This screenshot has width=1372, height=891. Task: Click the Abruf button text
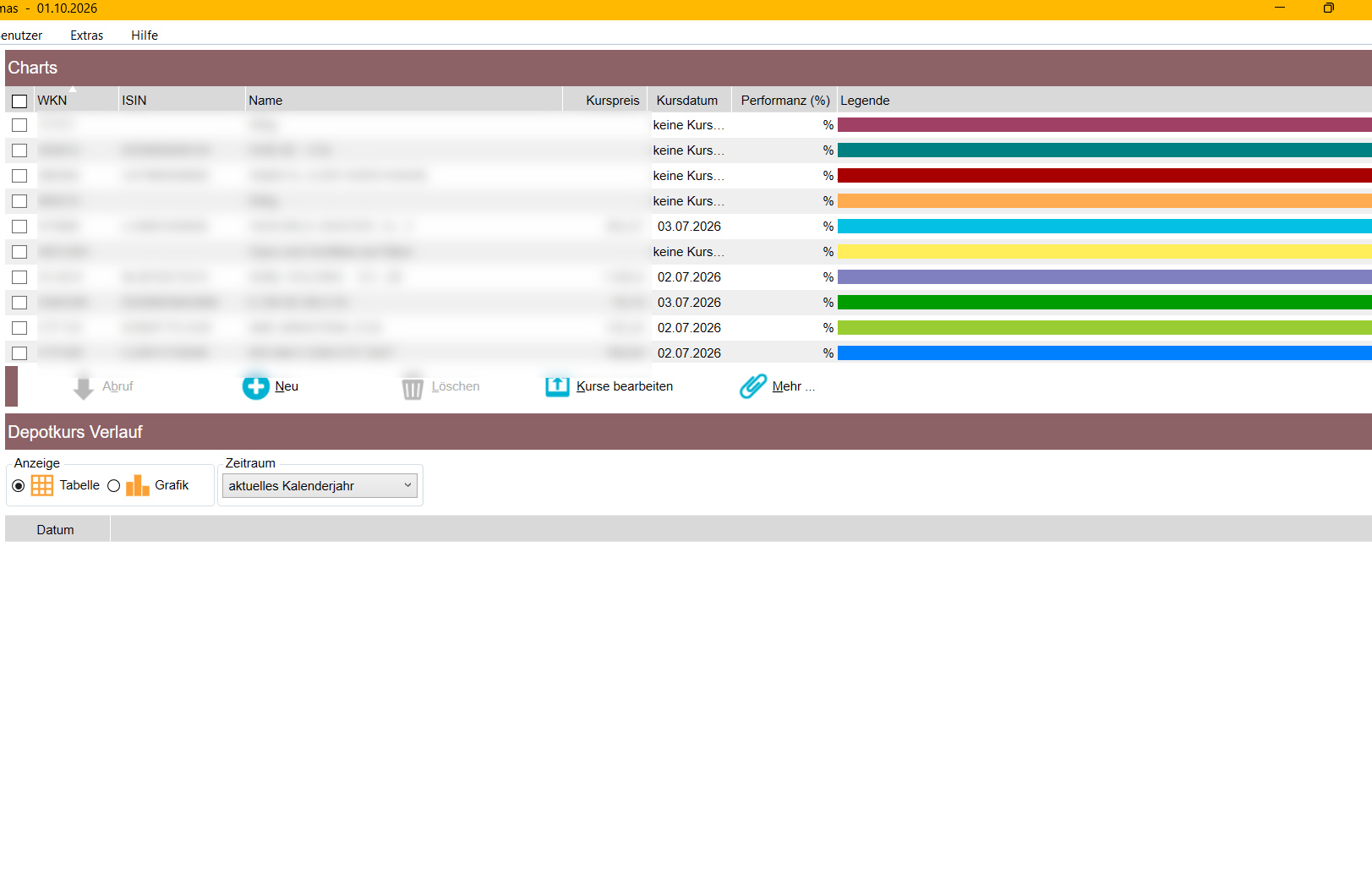click(118, 386)
